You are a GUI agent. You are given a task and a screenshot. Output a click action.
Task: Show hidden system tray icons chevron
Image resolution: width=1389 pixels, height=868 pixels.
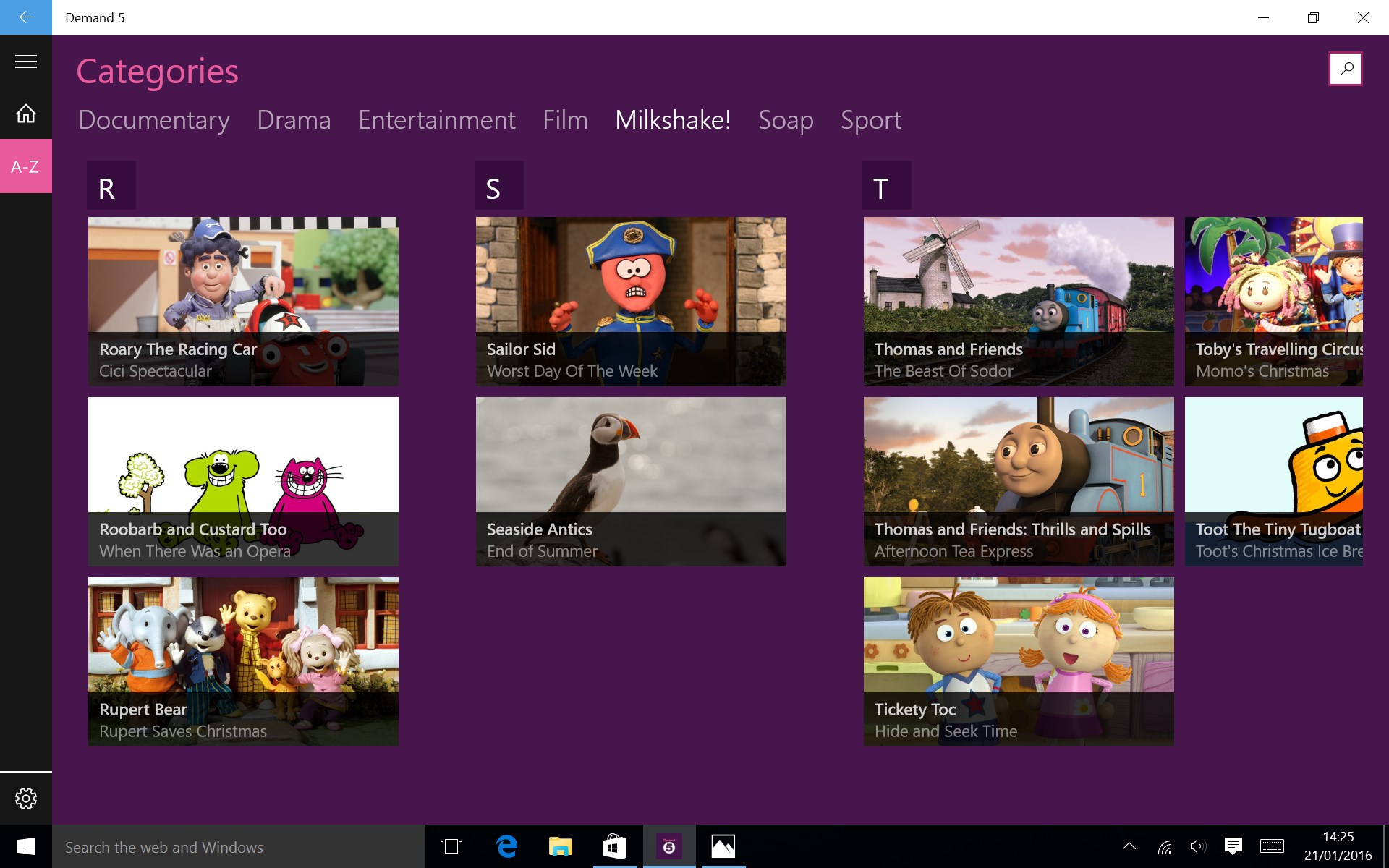coord(1129,846)
